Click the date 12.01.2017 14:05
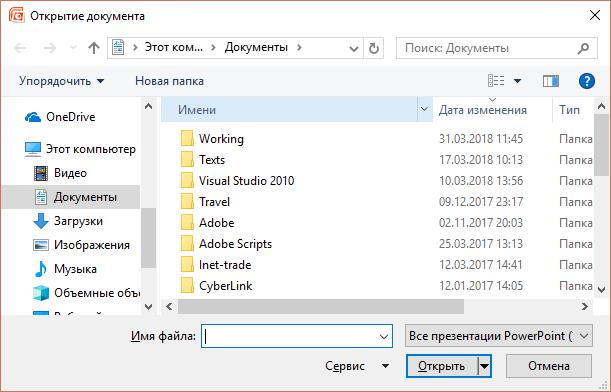This screenshot has height=392, width=611. 481,286
